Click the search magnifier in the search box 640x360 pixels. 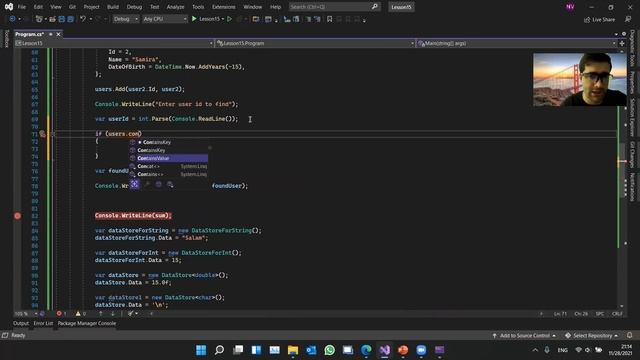pos(375,7)
